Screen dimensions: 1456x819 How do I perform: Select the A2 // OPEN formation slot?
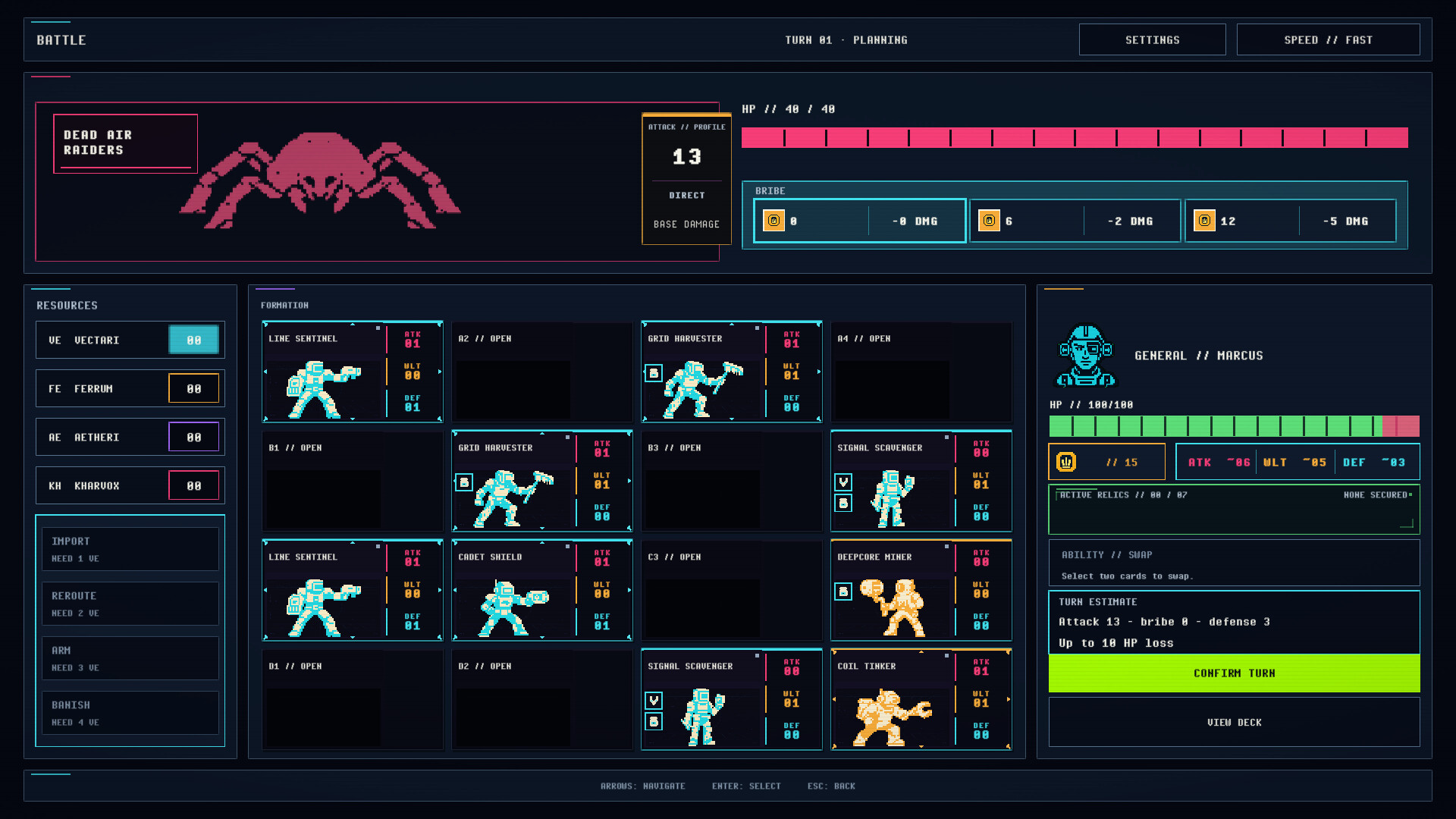pos(542,372)
